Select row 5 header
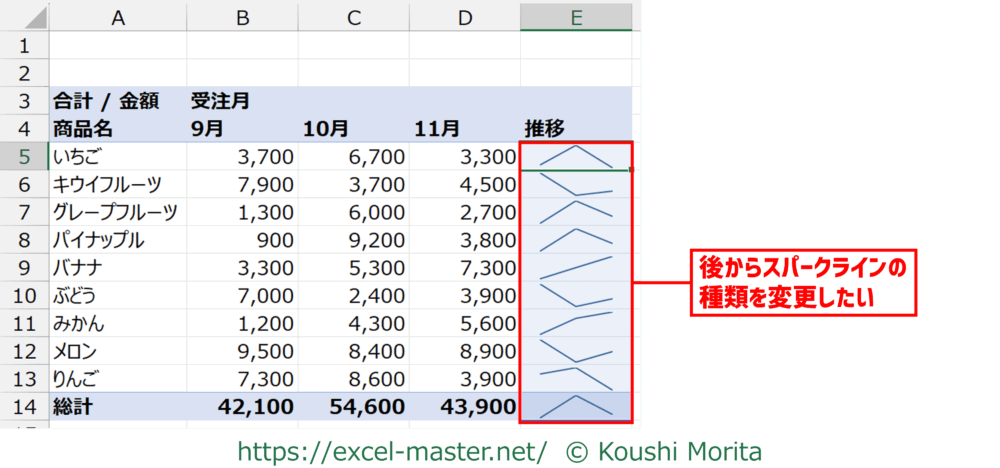Screen dimensions: 1000x468 (x=23, y=157)
